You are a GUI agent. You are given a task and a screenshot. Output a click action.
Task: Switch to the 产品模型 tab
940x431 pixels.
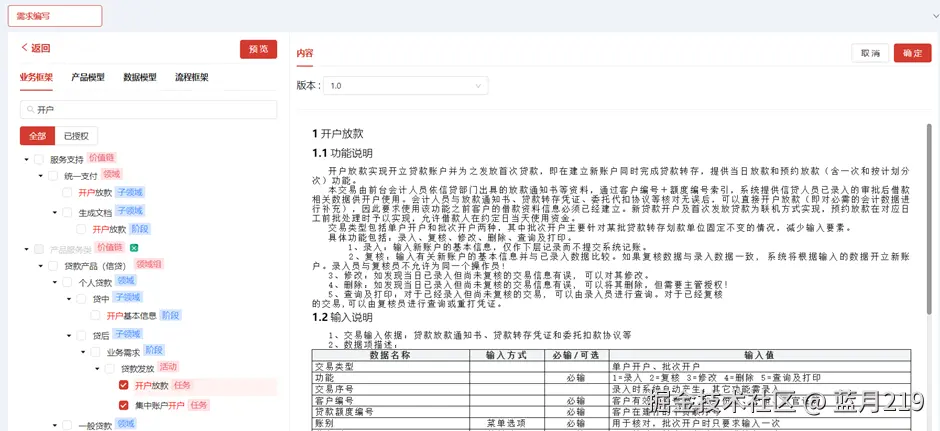88,77
